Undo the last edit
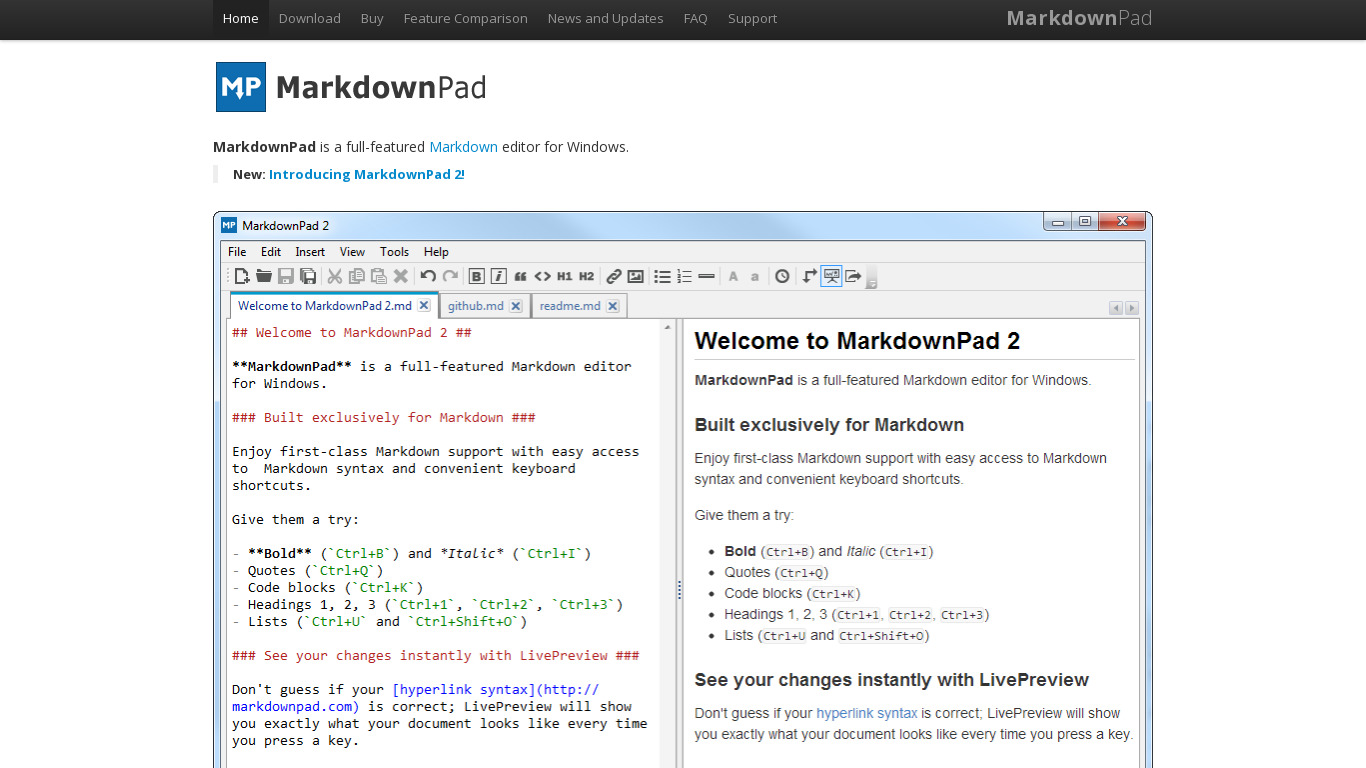 click(x=428, y=276)
